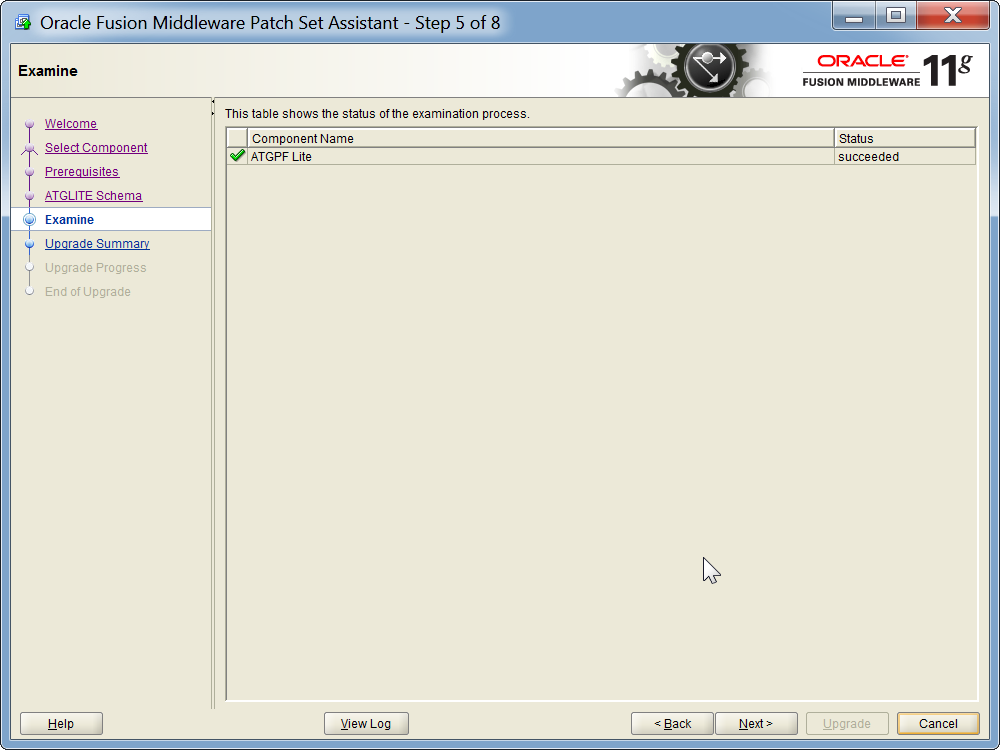Click the ATGLITE Schema step bullet marker
The height and width of the screenshot is (750, 1000).
[29, 196]
